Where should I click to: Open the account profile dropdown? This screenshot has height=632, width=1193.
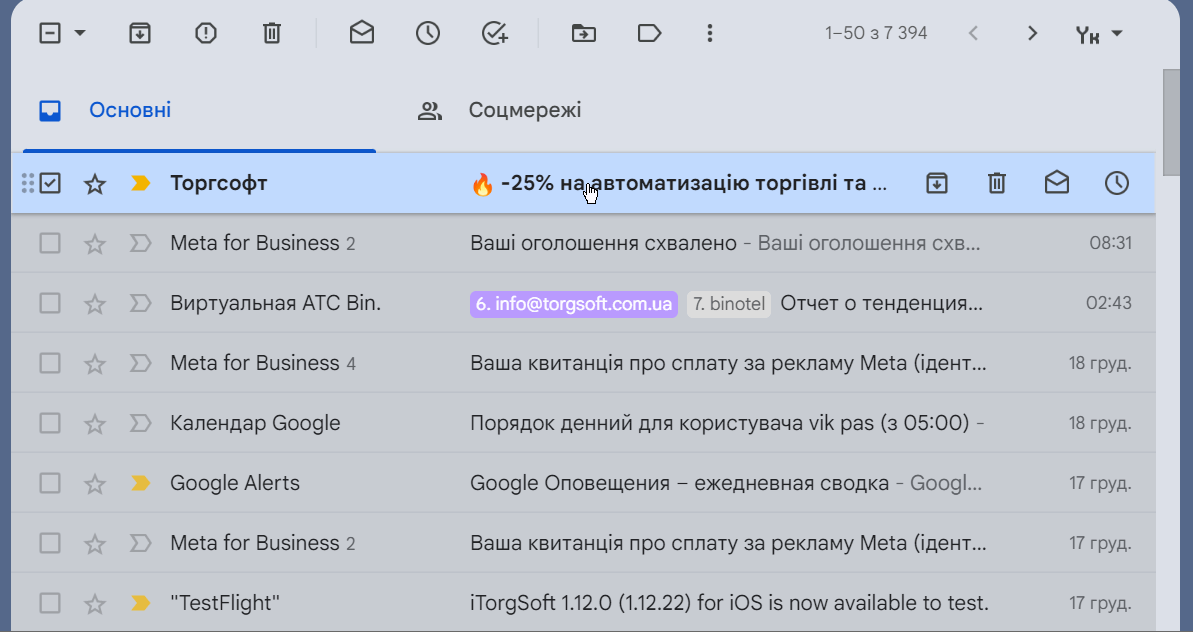[1098, 33]
